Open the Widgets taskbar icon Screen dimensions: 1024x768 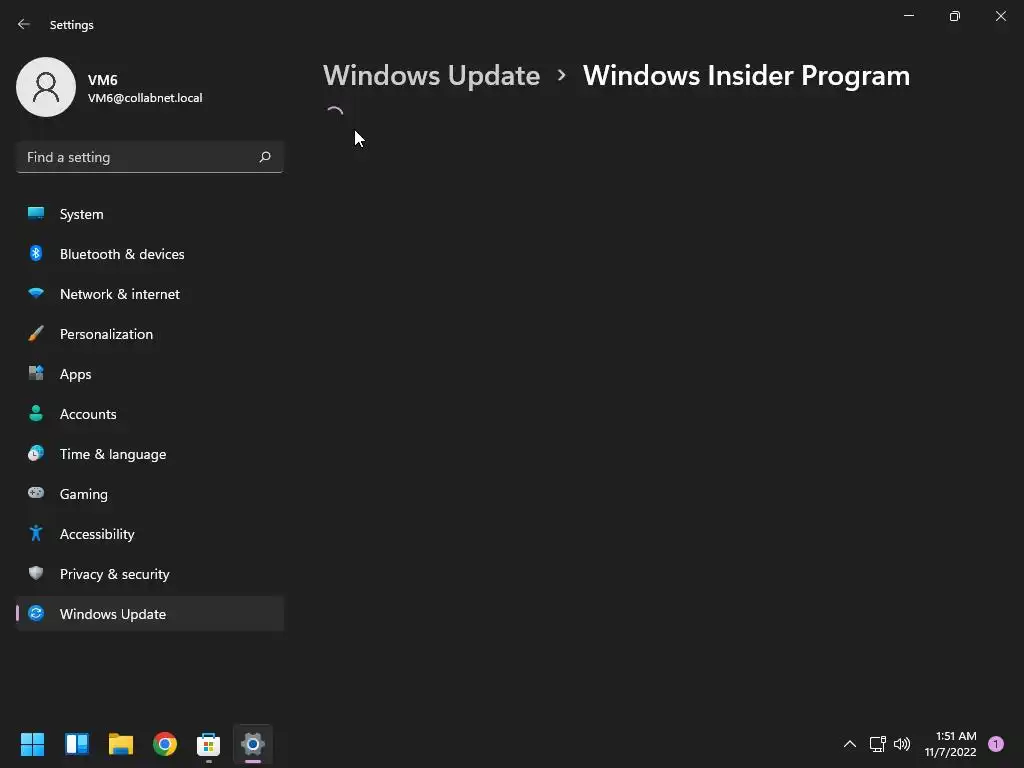coord(77,744)
